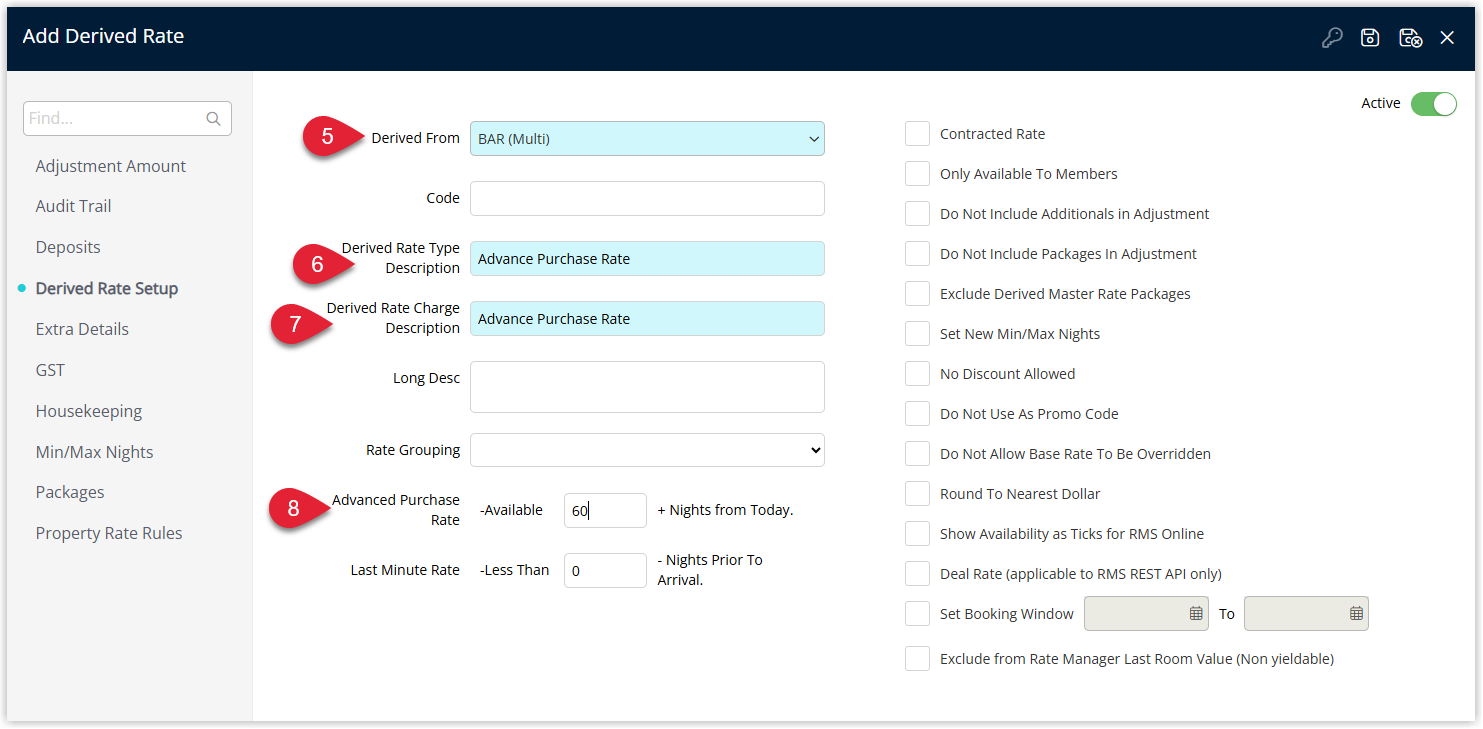This screenshot has height=729, width=1483.
Task: Enable the Set Booking Window checkbox
Action: [x=917, y=614]
